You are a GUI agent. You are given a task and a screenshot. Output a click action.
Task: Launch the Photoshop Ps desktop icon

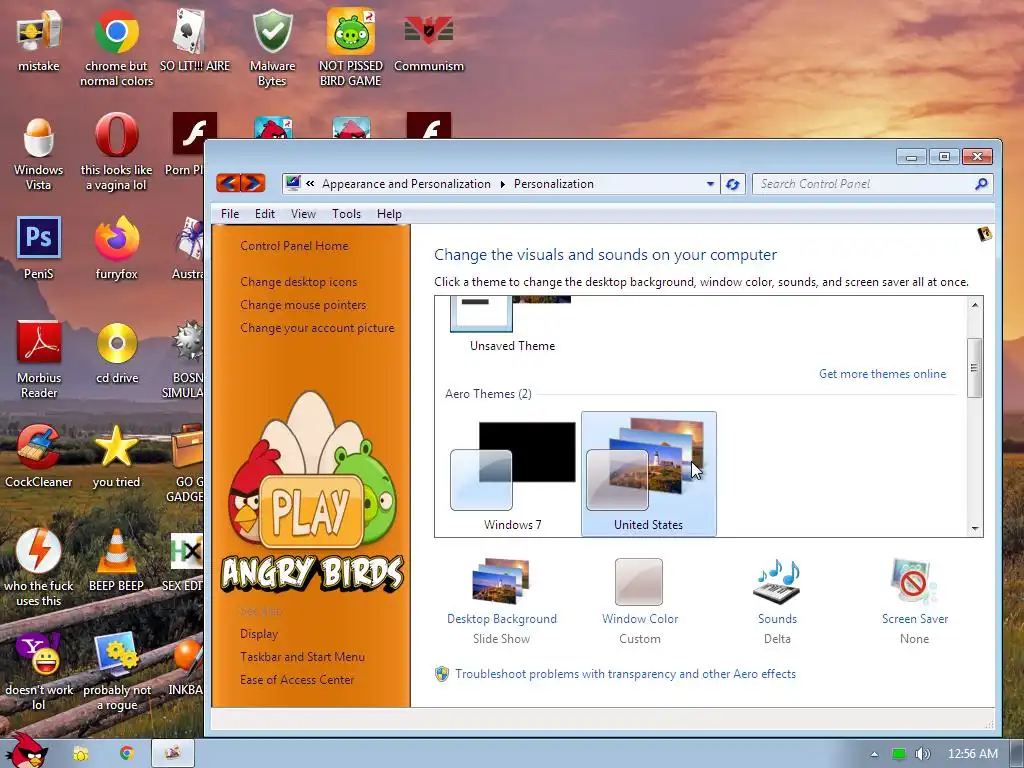coord(39,238)
